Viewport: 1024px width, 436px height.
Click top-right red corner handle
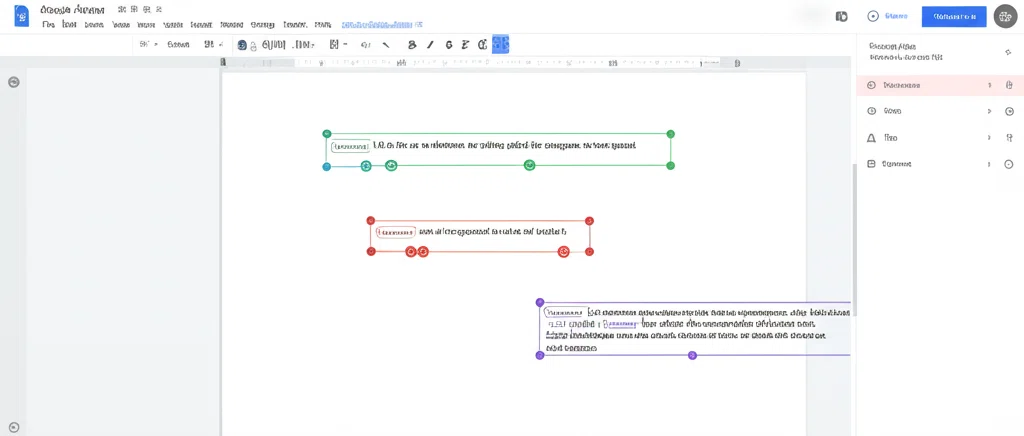[x=589, y=221]
